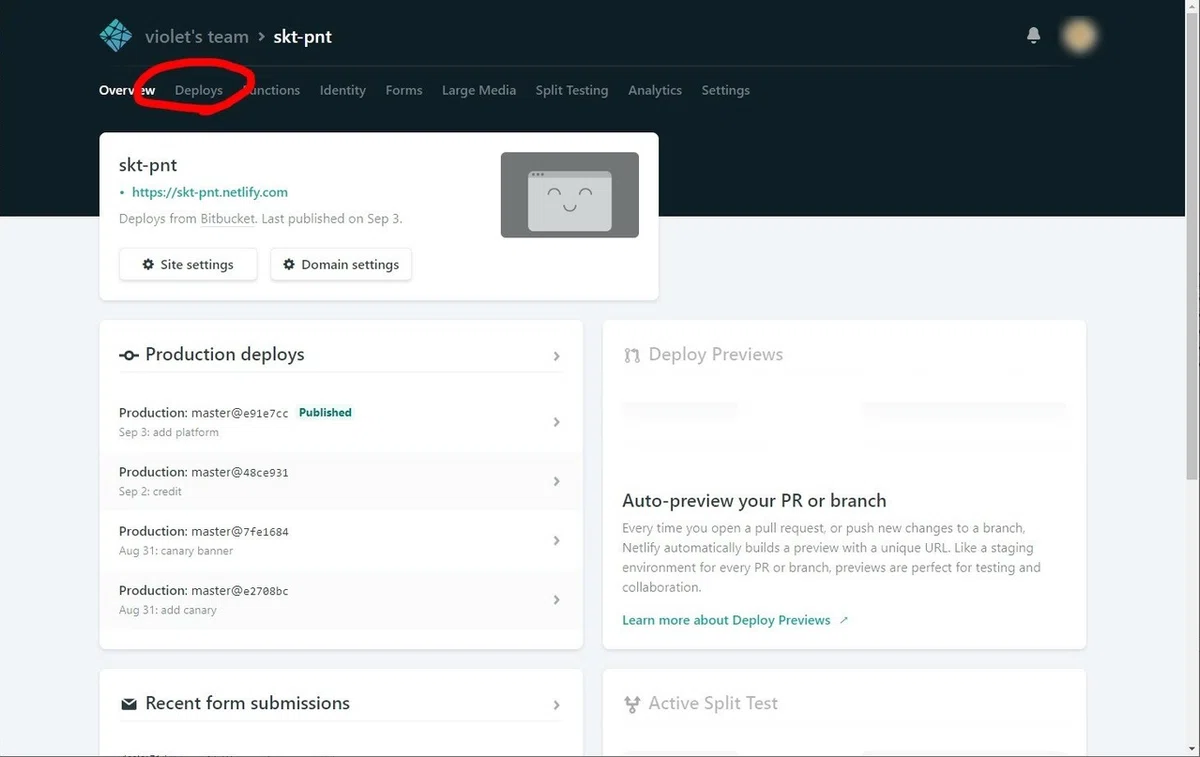Open the user avatar menu
Screen dimensions: 1200x757
coord(1078,36)
